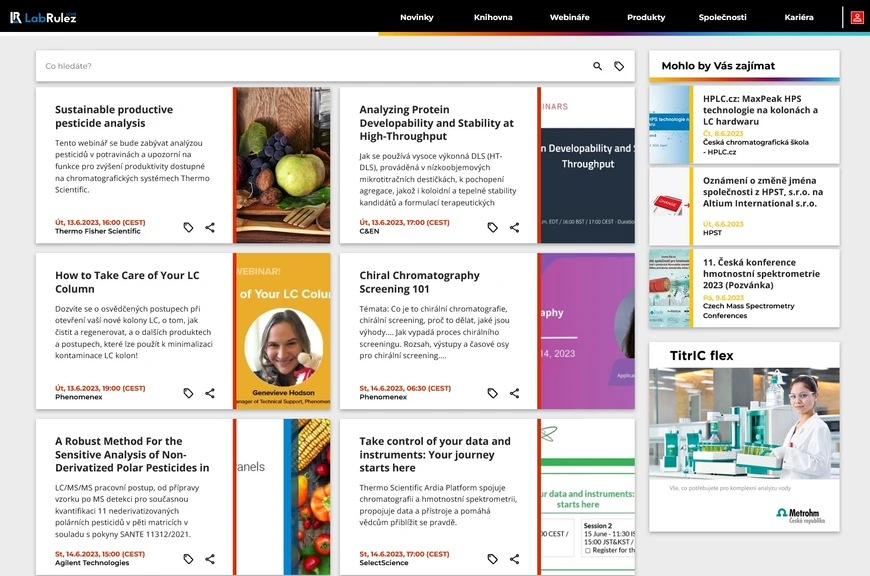Open 'Sustainable productive pesticide analysis' title

(x=114, y=117)
